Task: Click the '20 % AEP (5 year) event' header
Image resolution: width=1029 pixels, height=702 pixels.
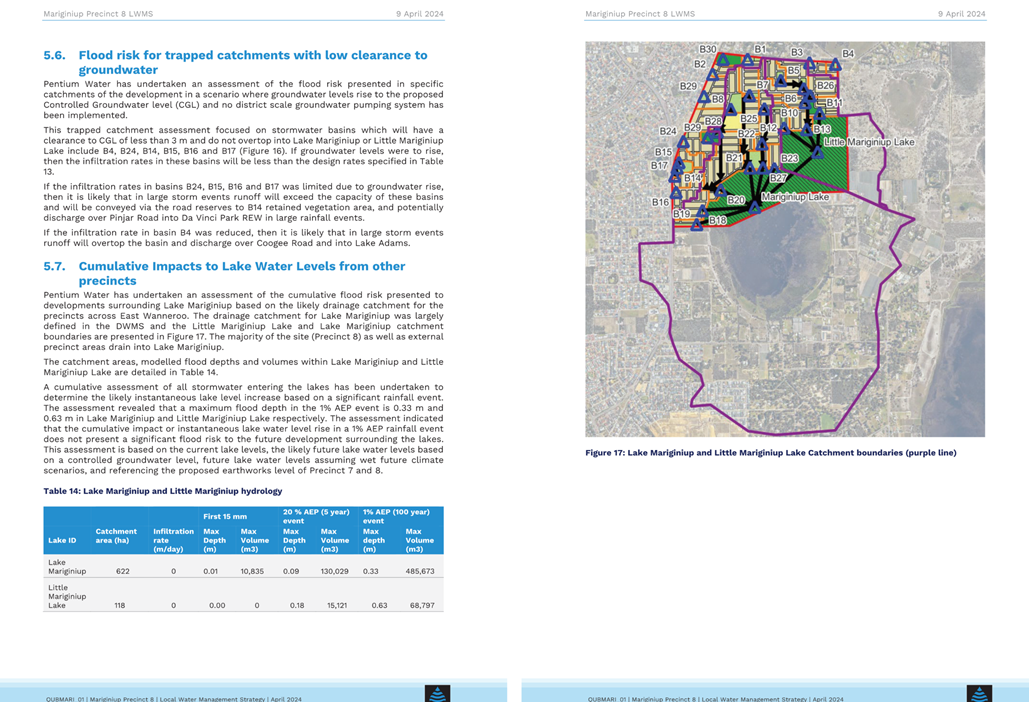Action: pos(316,516)
